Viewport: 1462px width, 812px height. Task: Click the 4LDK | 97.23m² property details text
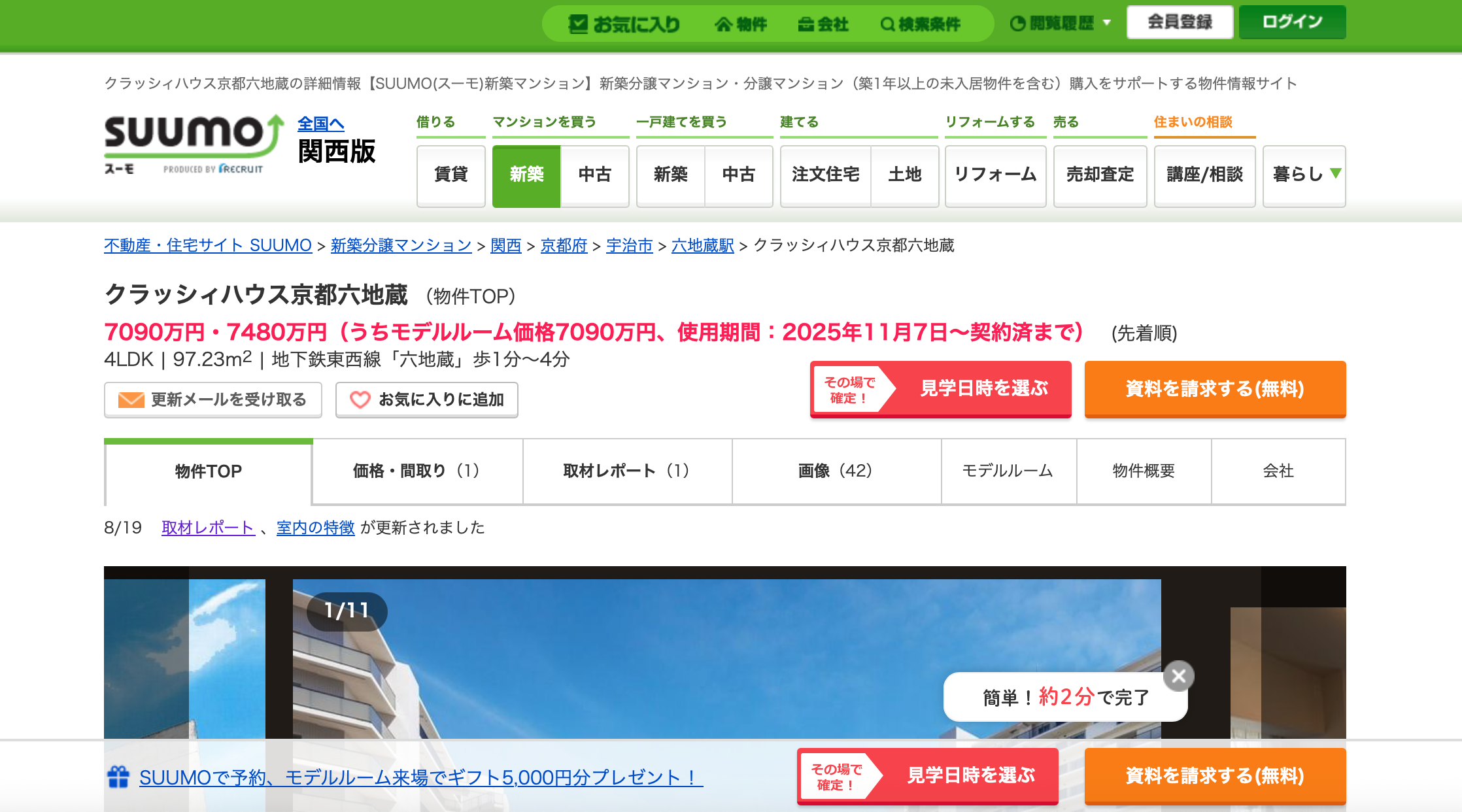click(x=337, y=359)
